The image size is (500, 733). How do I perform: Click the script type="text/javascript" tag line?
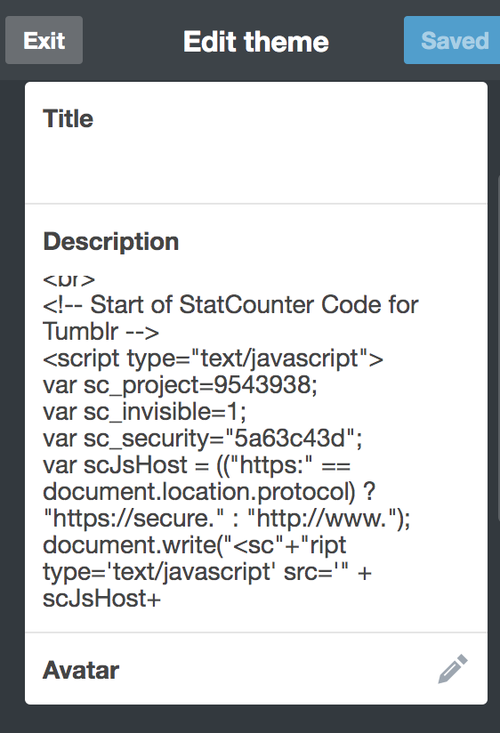[213, 359]
